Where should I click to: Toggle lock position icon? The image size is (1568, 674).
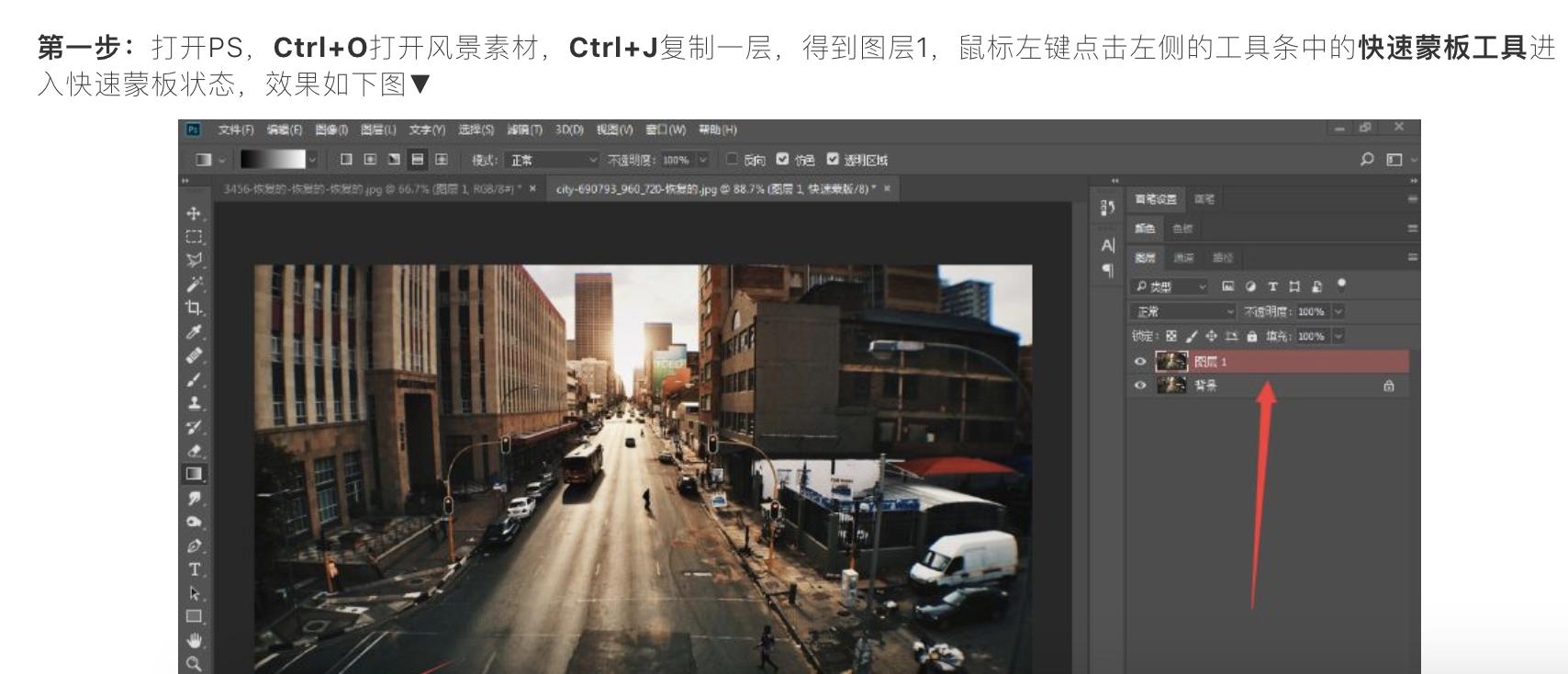1211,336
